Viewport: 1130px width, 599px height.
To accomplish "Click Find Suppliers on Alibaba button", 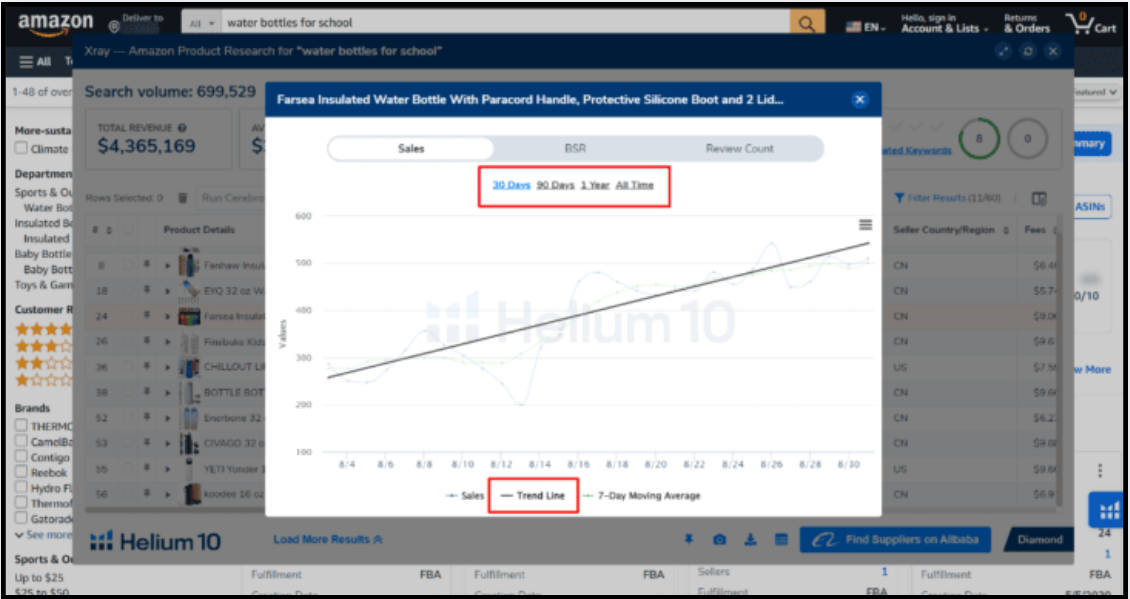I will pyautogui.click(x=895, y=540).
